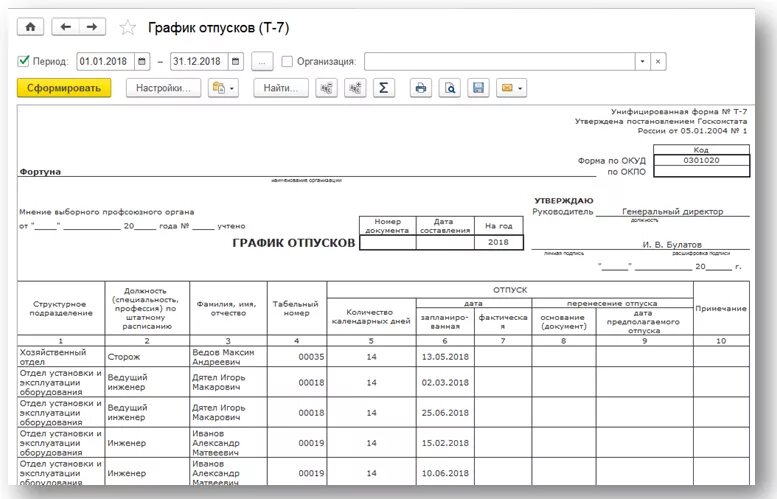This screenshot has width=777, height=499.
Task: Expand all groups icon
Action: tap(355, 88)
